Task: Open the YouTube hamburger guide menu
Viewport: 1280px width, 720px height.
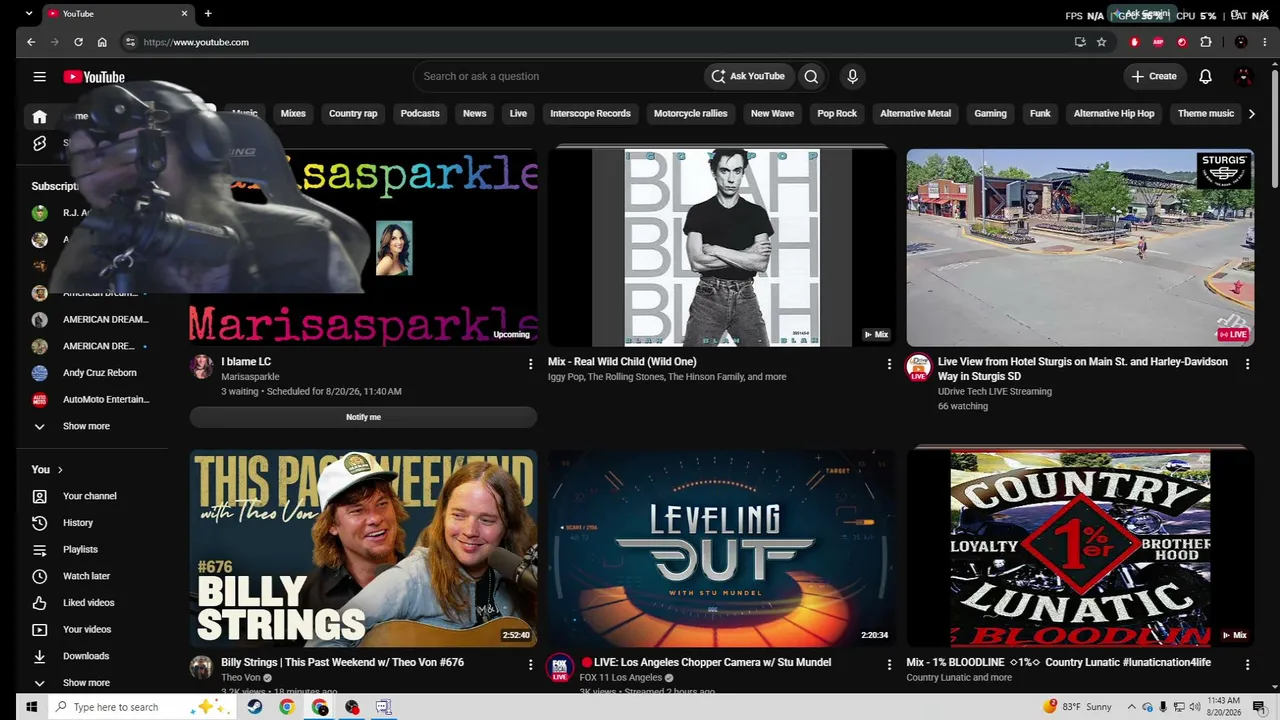Action: [x=39, y=76]
